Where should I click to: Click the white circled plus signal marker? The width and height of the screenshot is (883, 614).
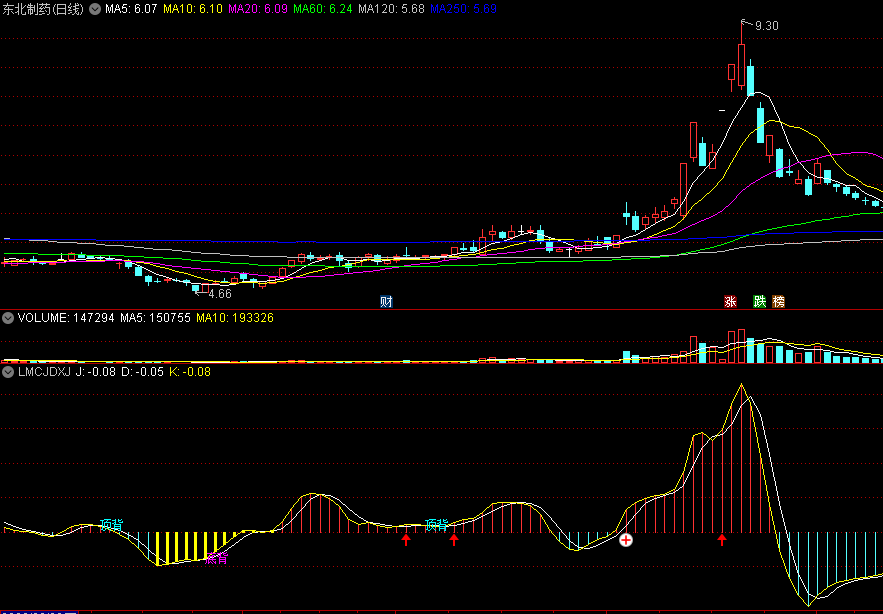pyautogui.click(x=626, y=540)
